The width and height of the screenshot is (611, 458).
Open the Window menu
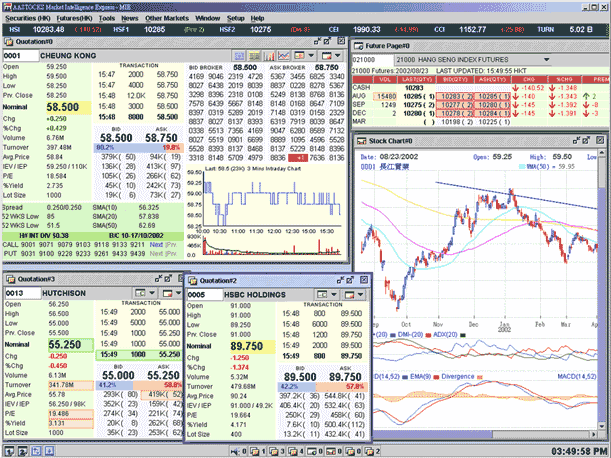[207, 18]
